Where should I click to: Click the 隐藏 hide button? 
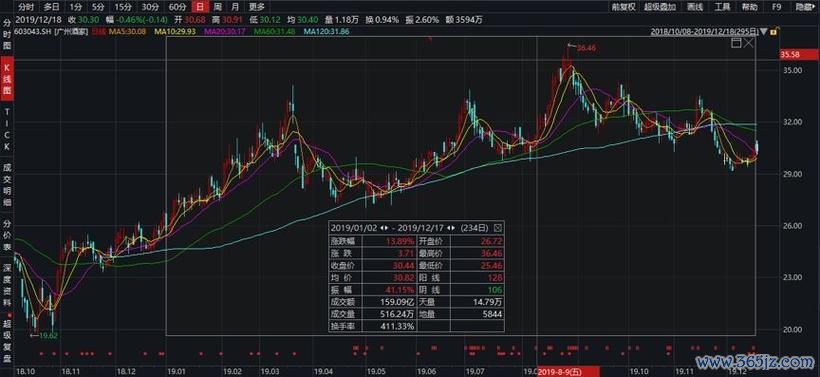coord(805,7)
